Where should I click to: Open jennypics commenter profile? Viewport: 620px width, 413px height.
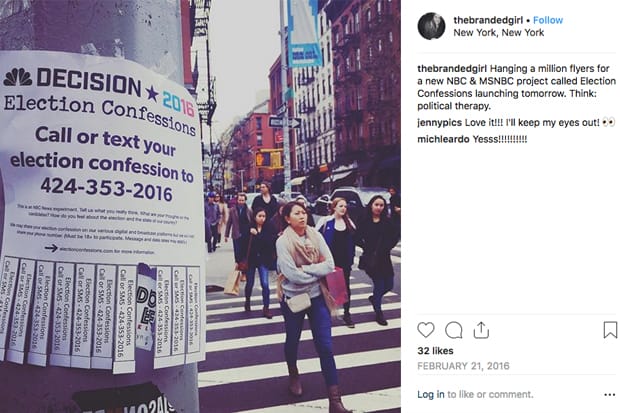[x=439, y=123]
